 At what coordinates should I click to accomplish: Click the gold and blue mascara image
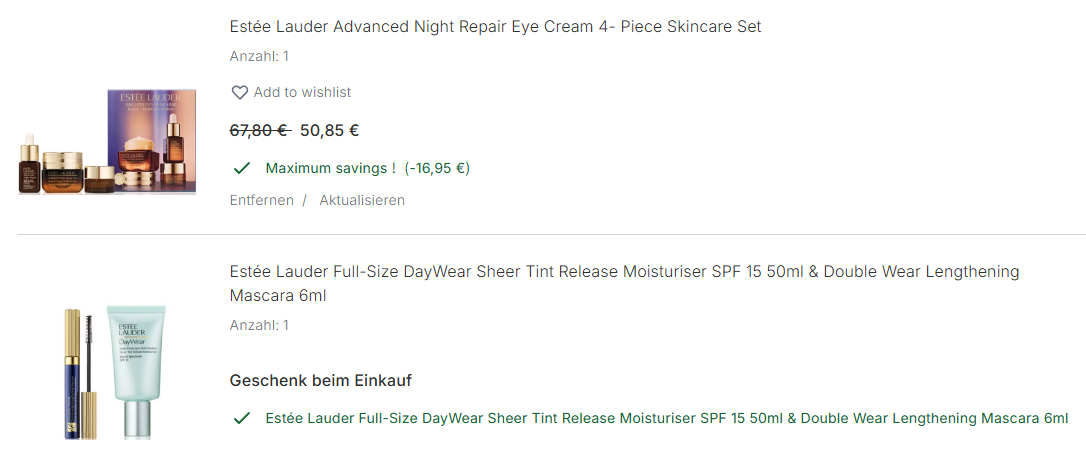[73, 372]
